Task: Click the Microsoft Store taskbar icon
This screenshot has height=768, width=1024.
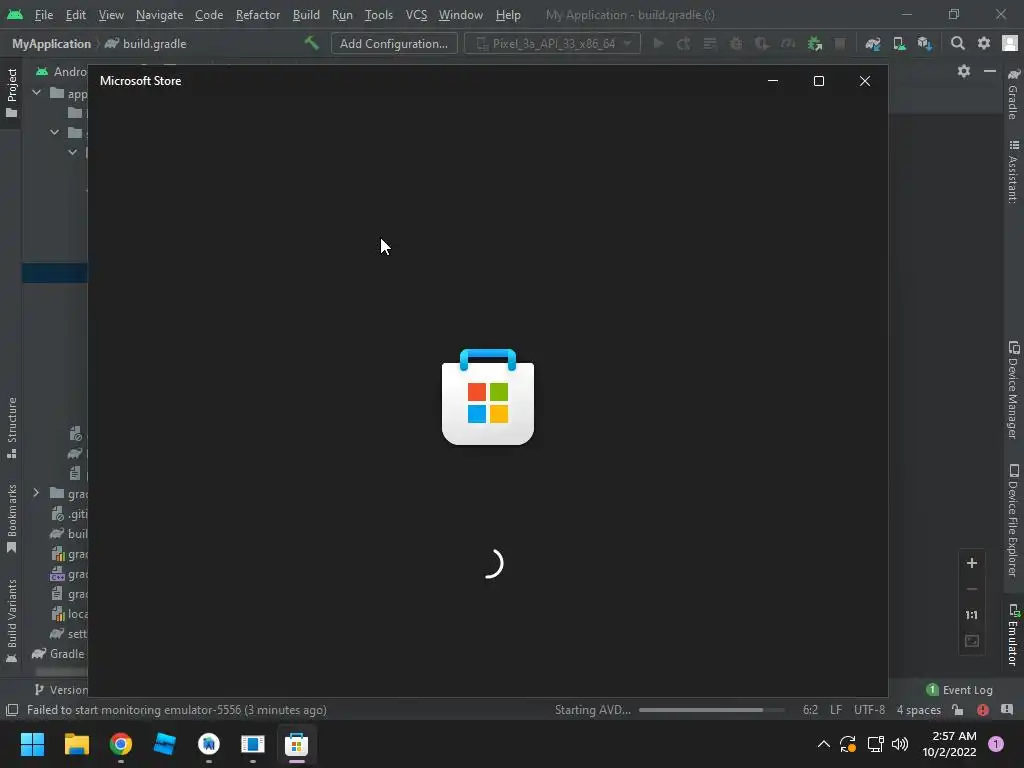Action: pos(296,744)
